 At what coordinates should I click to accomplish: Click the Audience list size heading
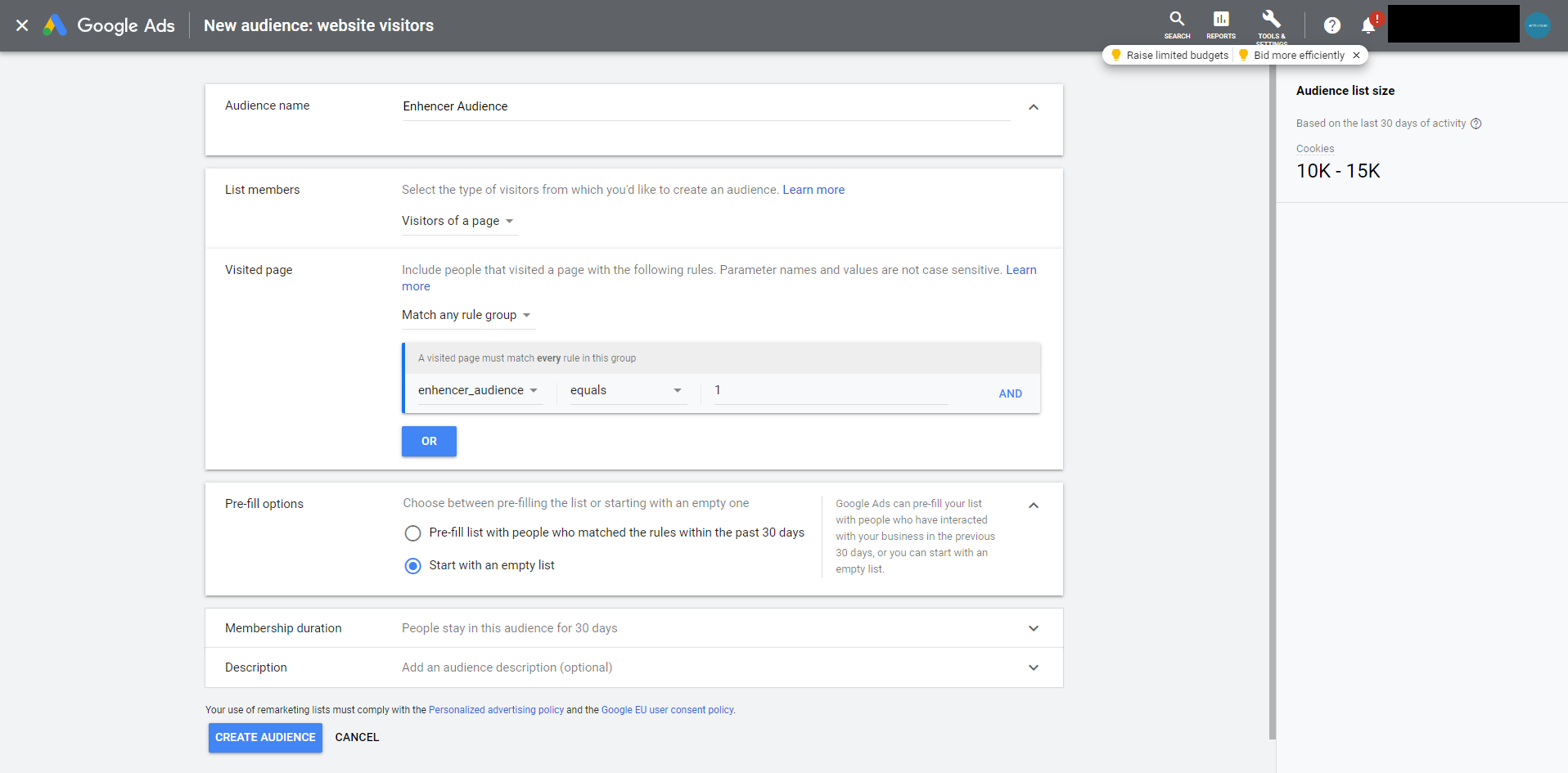pyautogui.click(x=1345, y=91)
